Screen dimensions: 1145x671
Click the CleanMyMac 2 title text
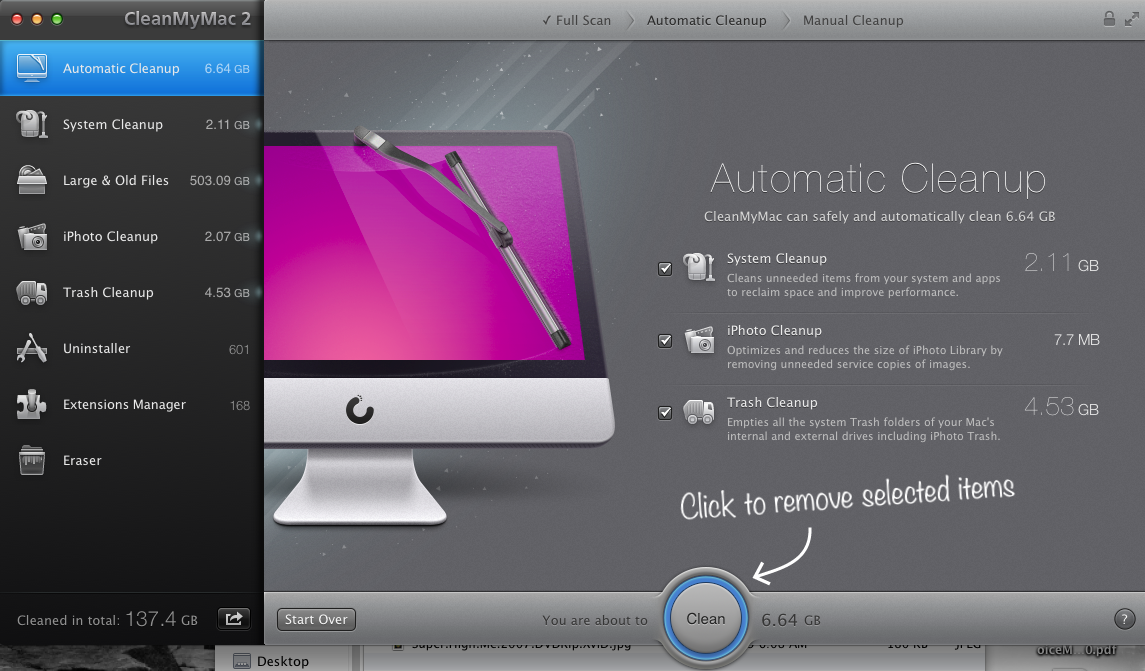(x=188, y=19)
